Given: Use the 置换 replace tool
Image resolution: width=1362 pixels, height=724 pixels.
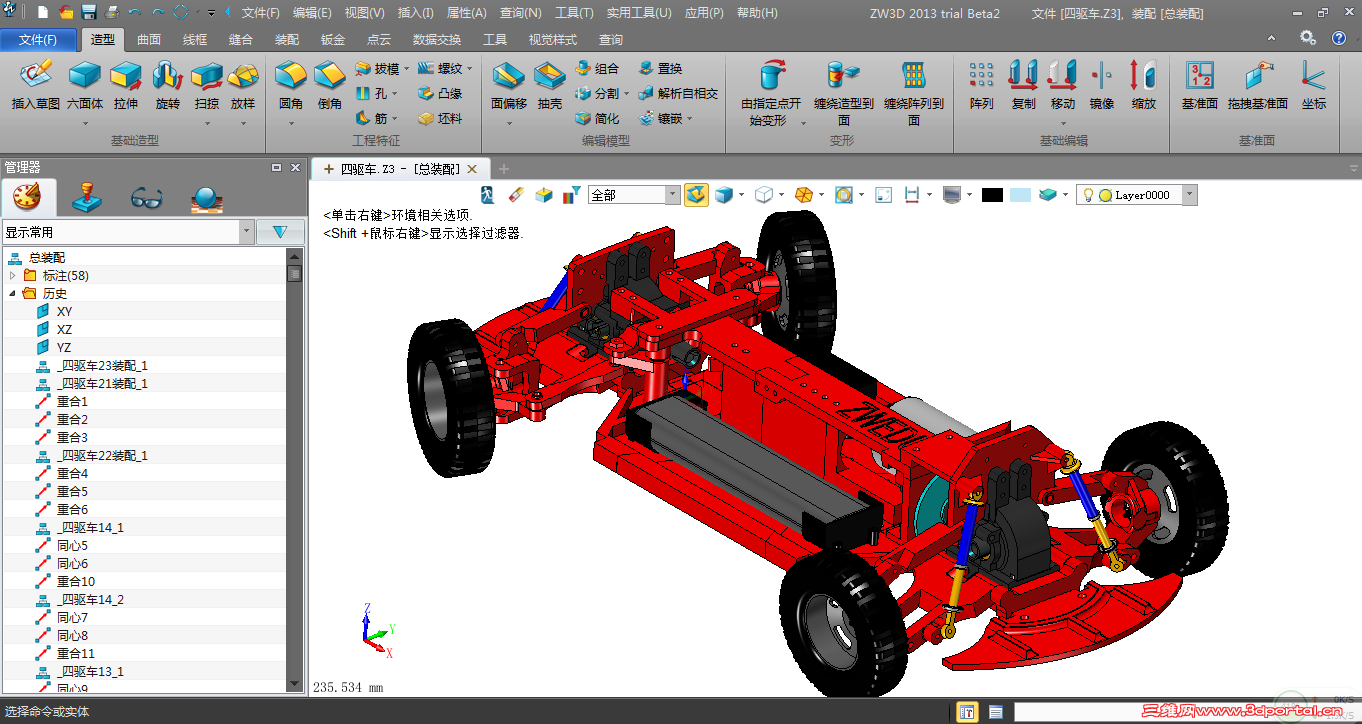Looking at the screenshot, I should [660, 68].
